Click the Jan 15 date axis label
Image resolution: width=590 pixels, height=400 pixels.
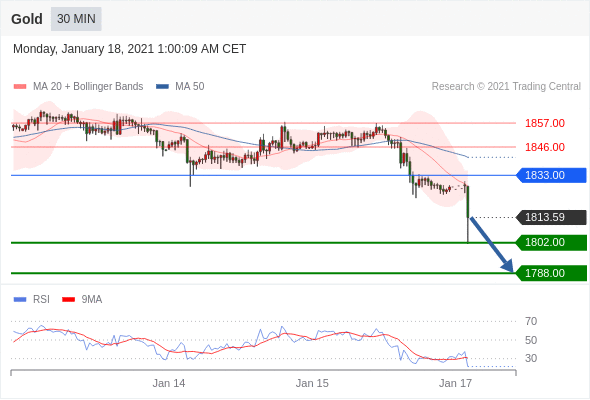(x=312, y=383)
